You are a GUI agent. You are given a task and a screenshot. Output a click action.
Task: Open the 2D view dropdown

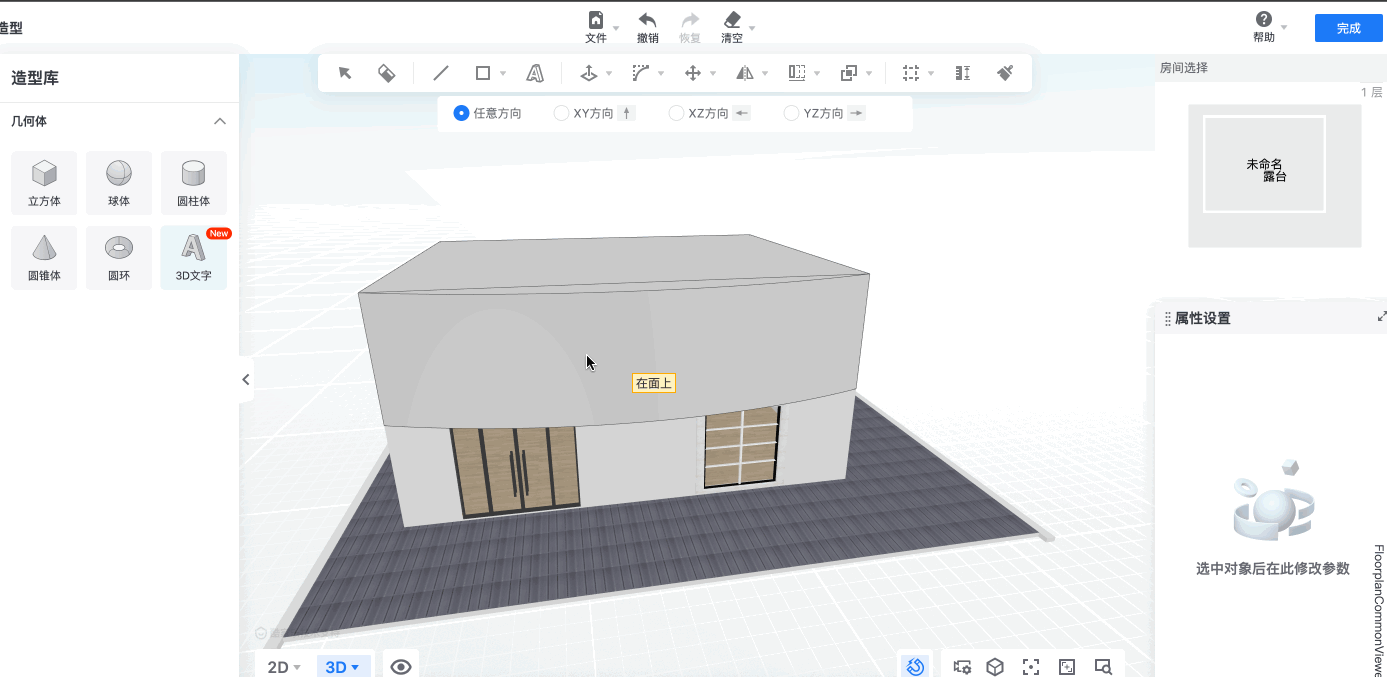coord(284,667)
